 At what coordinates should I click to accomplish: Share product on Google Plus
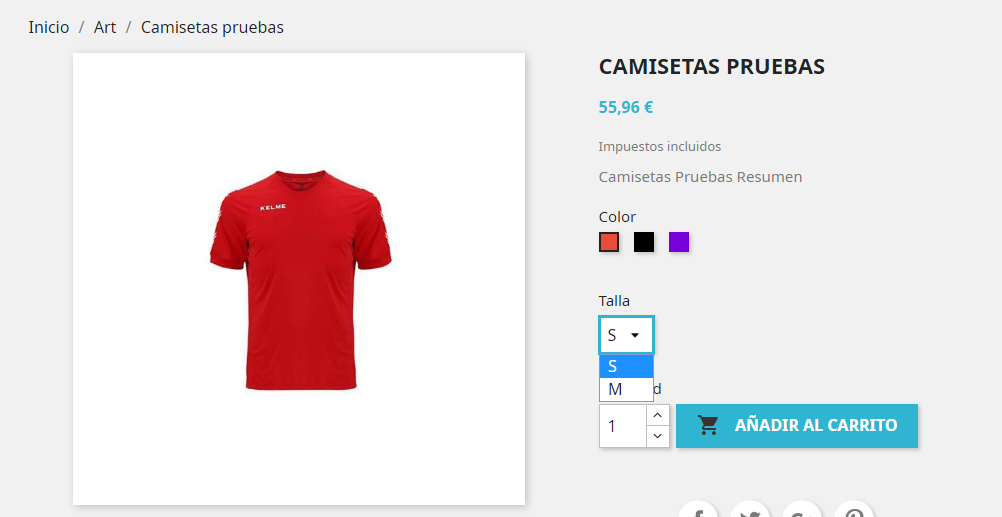click(x=801, y=511)
